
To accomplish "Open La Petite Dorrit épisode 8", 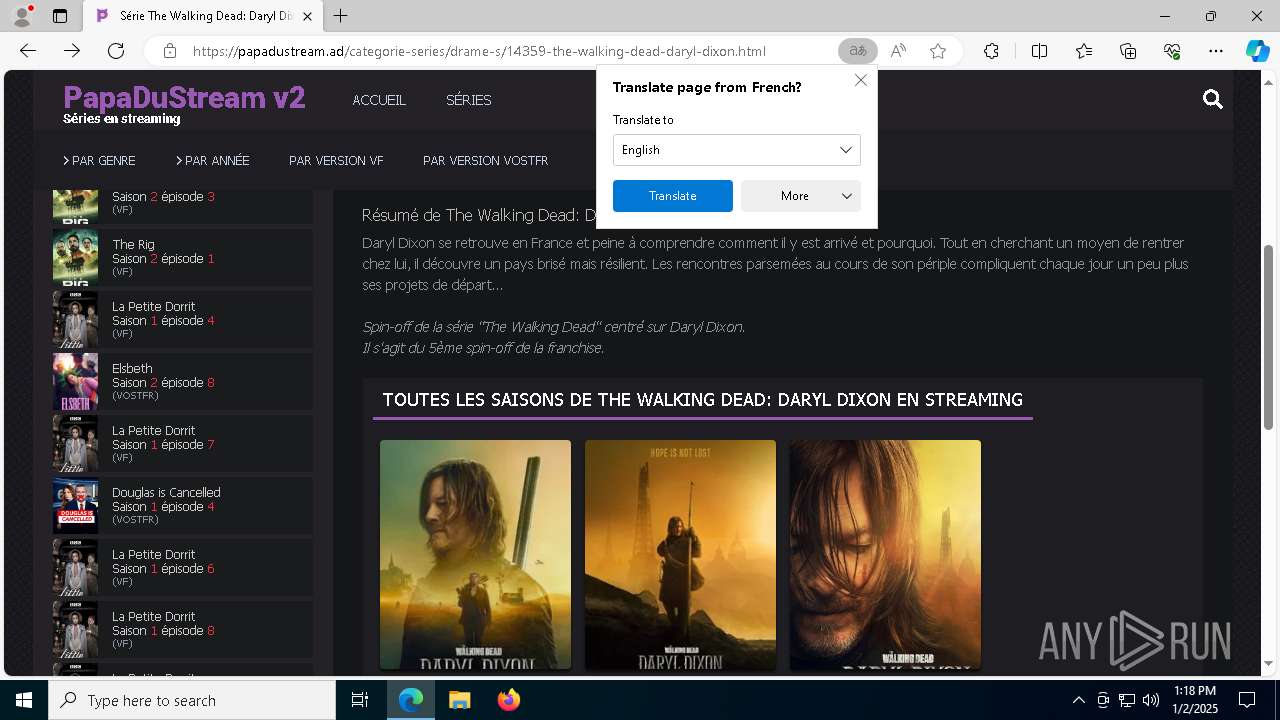I will (x=183, y=629).
